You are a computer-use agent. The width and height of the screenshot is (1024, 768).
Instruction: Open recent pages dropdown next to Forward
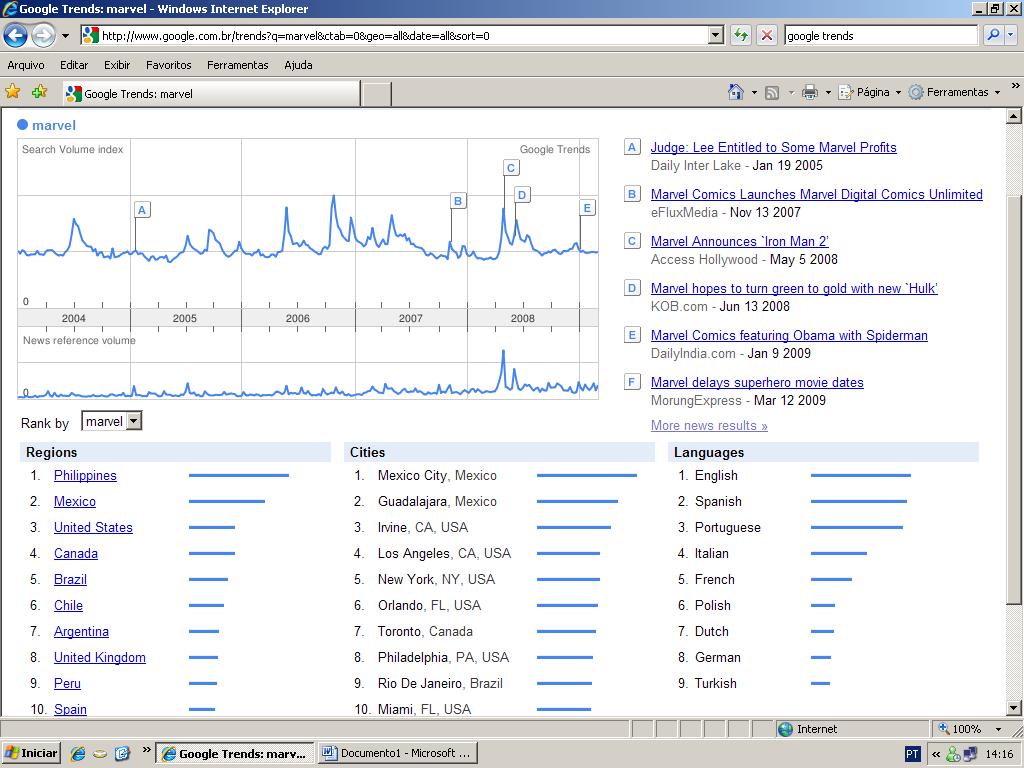[65, 36]
